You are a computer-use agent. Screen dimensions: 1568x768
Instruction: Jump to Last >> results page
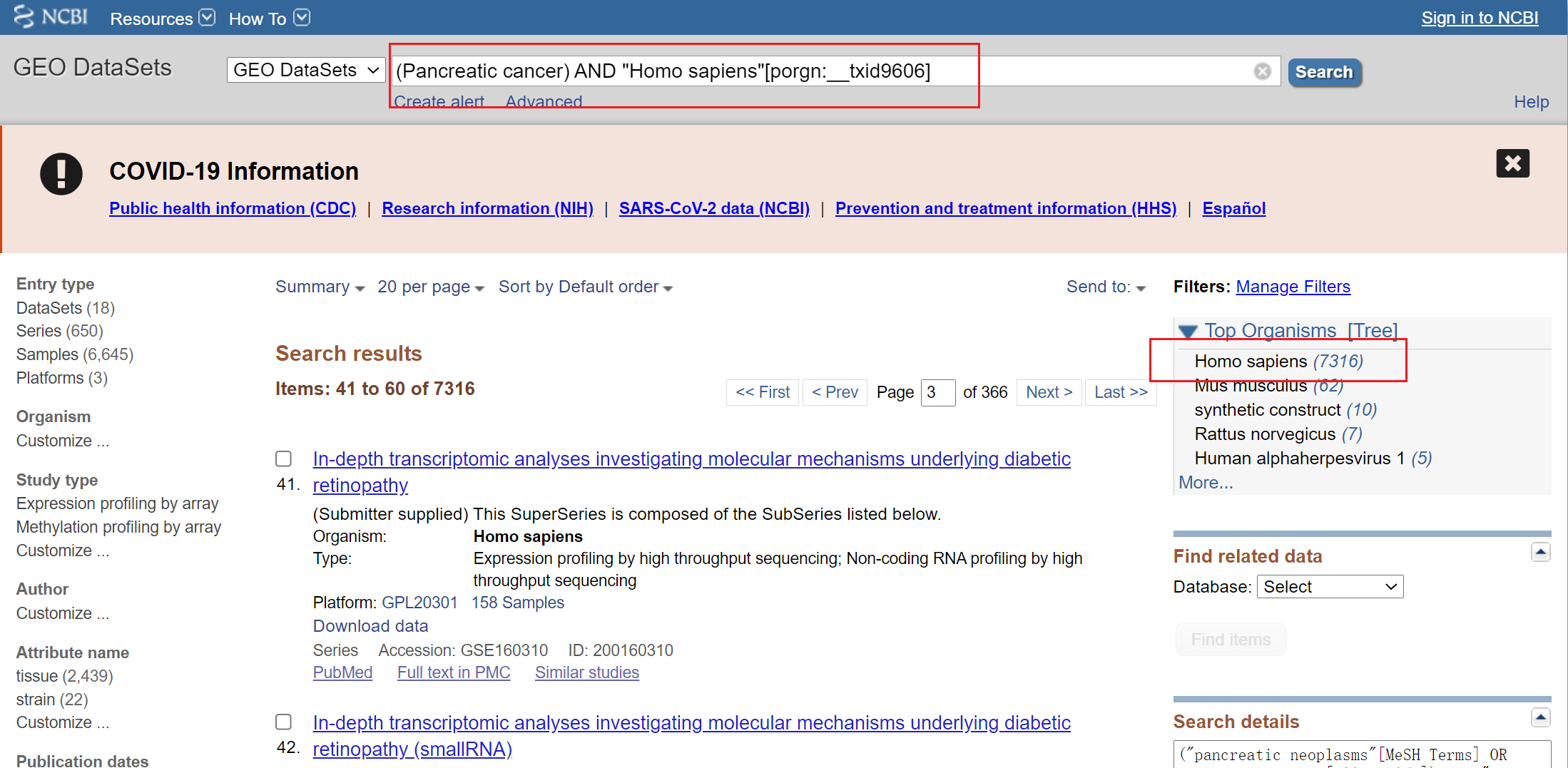point(1121,392)
